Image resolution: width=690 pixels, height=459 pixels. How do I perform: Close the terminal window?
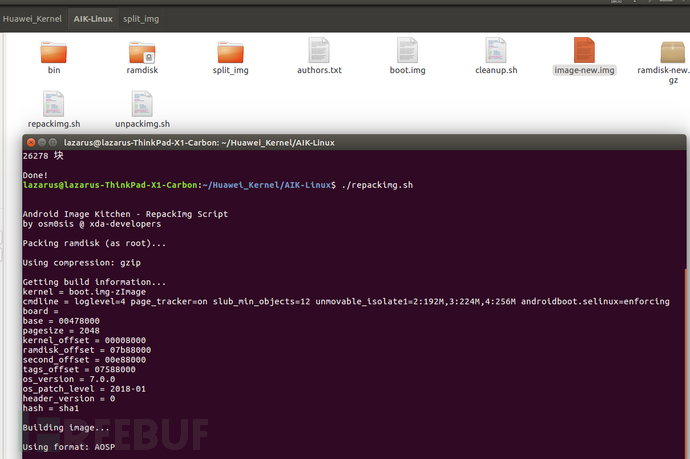31,143
